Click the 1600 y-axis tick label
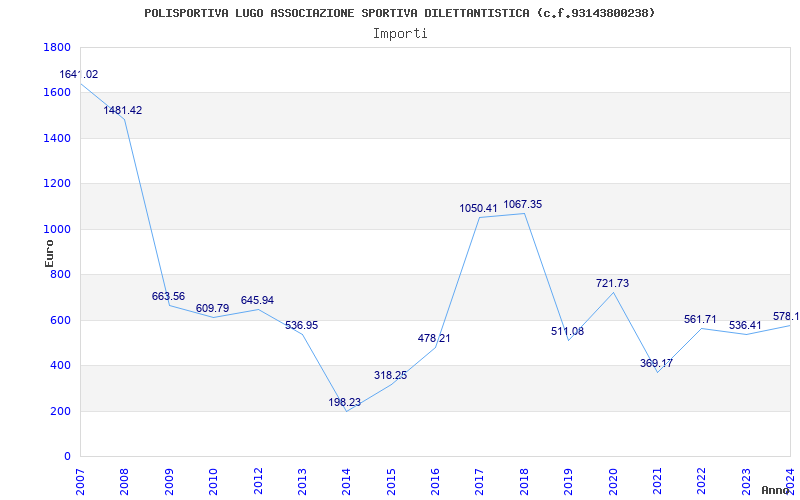This screenshot has width=800, height=500. pyautogui.click(x=57, y=93)
